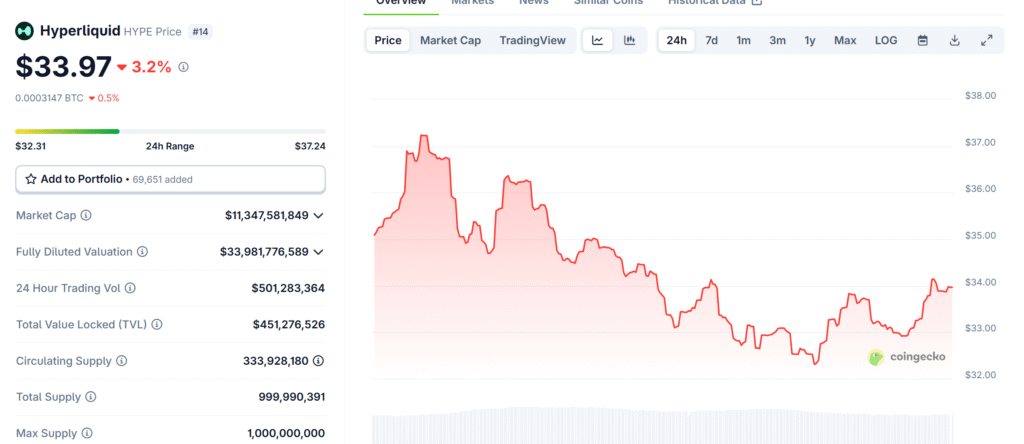Click the #14 rank badge

(x=200, y=31)
